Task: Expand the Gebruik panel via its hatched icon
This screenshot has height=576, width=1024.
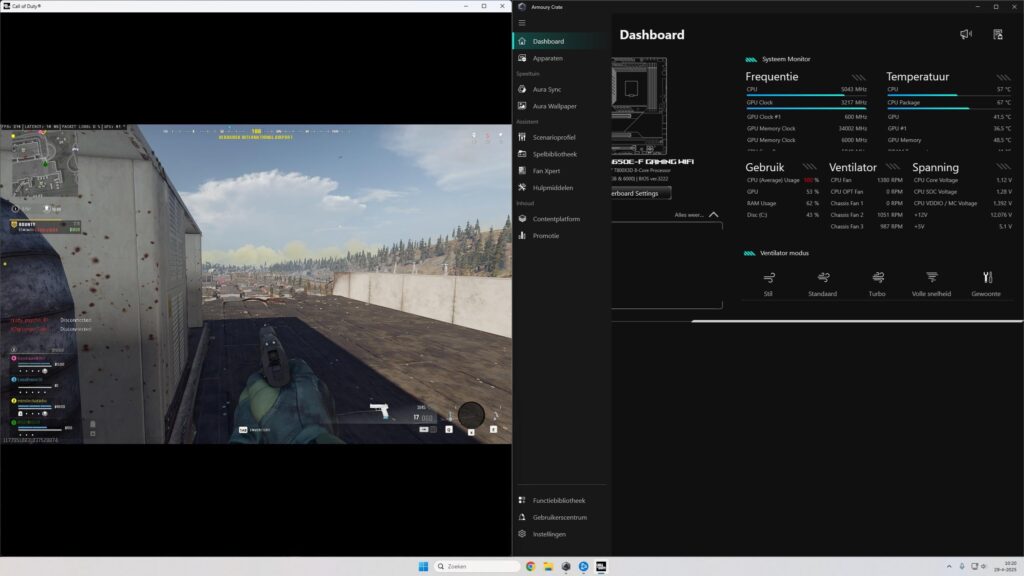Action: (810, 167)
